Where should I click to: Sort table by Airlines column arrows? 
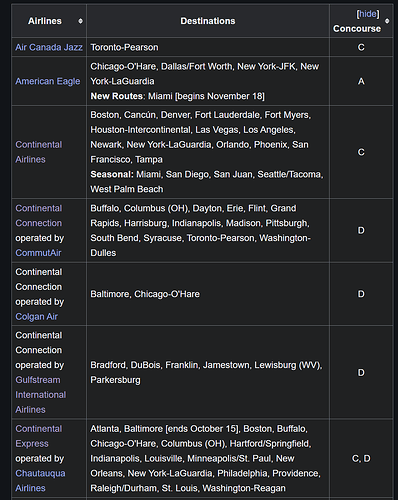click(80, 21)
